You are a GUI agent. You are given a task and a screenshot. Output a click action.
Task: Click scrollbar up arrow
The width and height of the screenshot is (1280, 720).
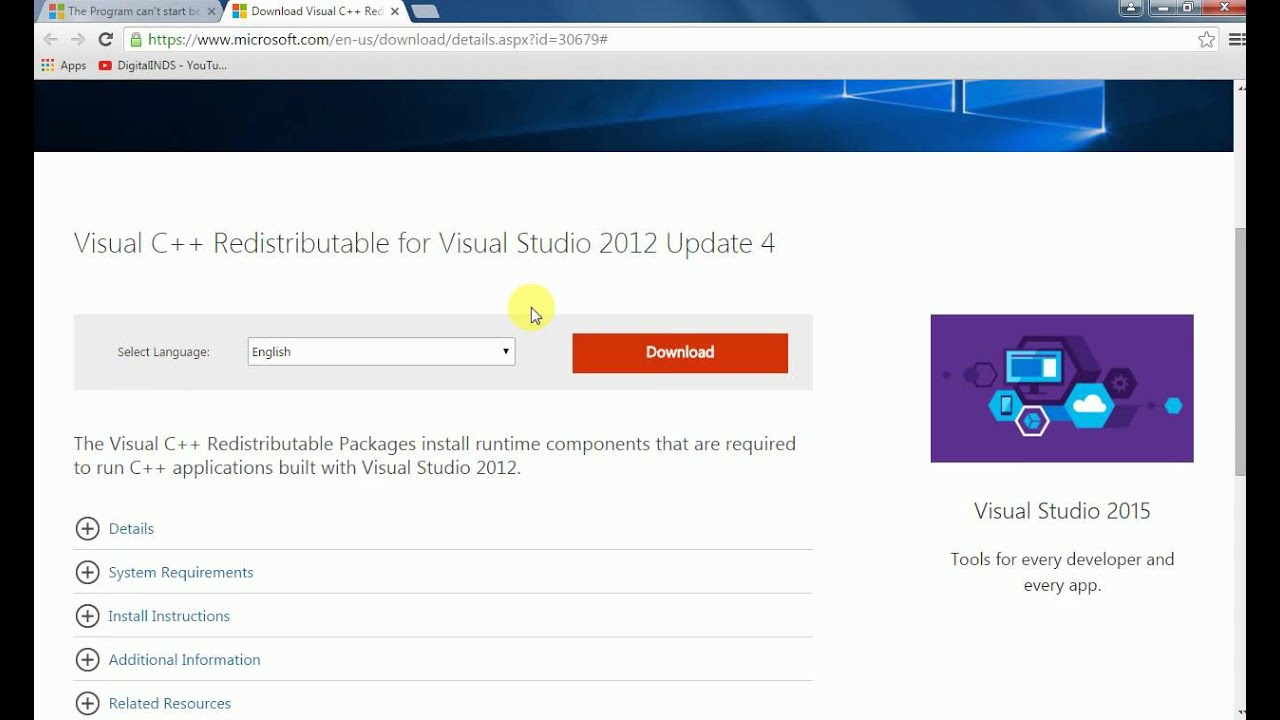point(1241,87)
